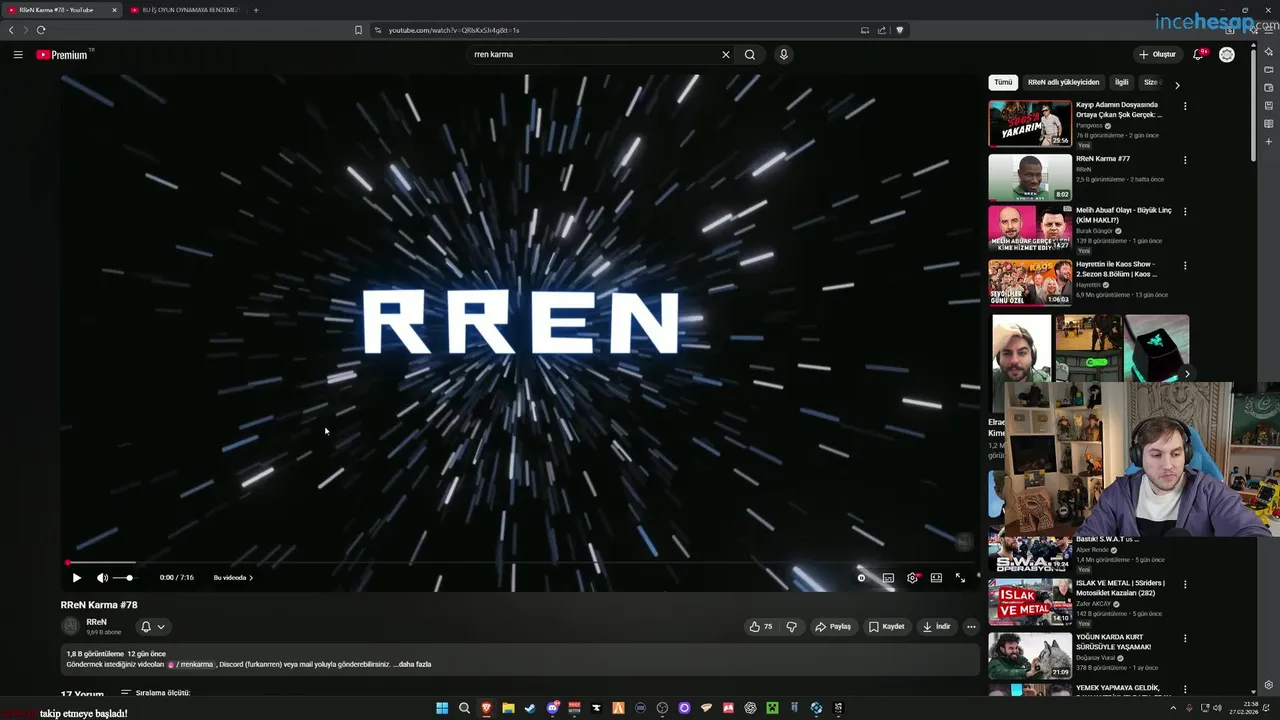
Task: Mute the video volume
Action: 102,577
